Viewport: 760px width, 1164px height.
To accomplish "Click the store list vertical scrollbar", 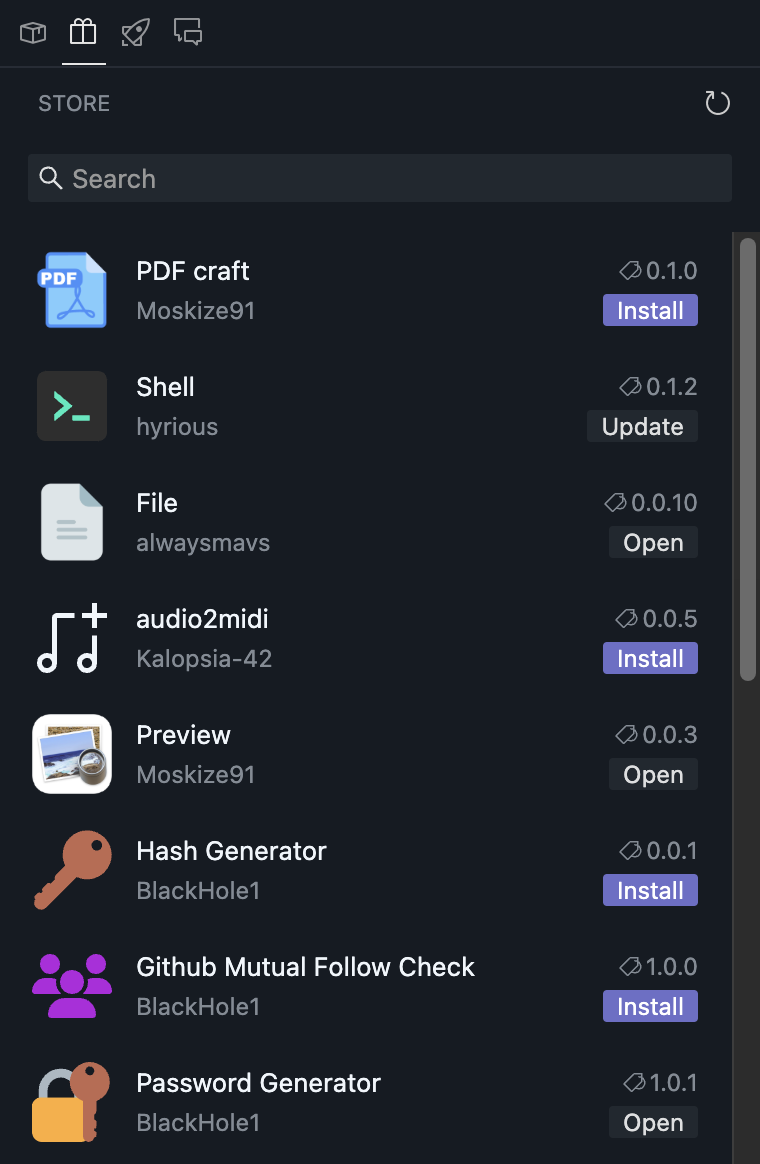I will click(747, 460).
